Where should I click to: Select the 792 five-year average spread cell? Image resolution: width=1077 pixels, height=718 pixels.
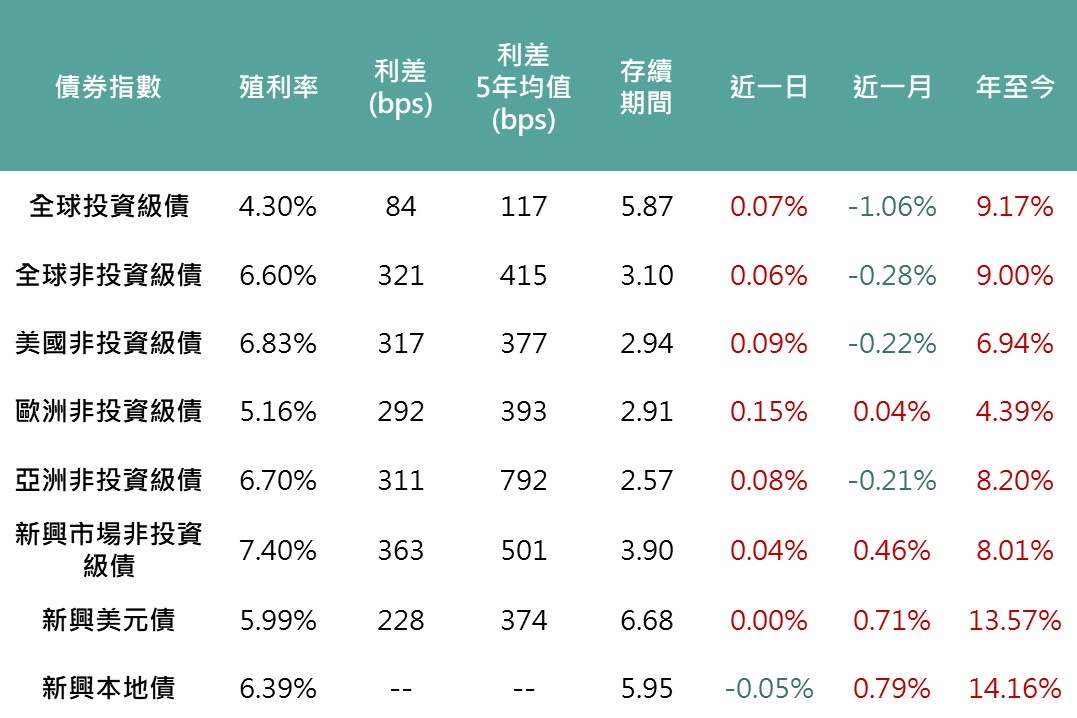point(523,480)
